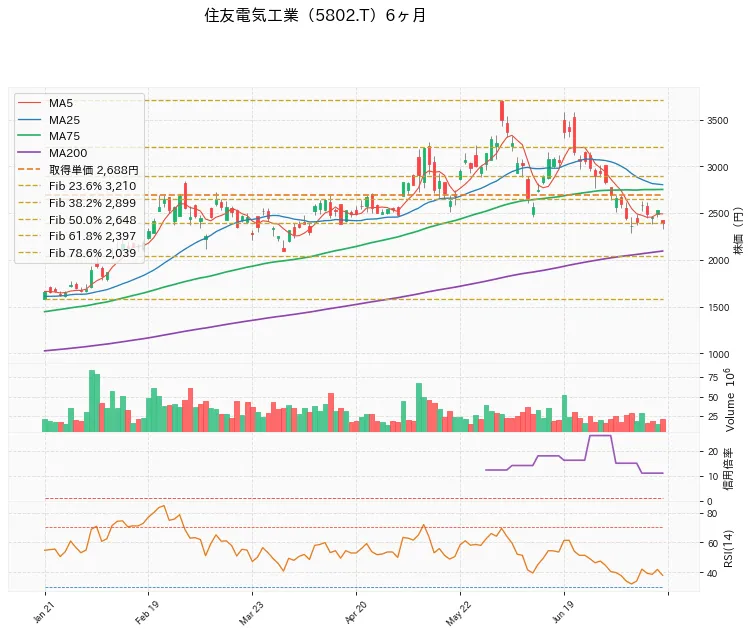Click the RSI(14) axis title

click(x=728, y=549)
